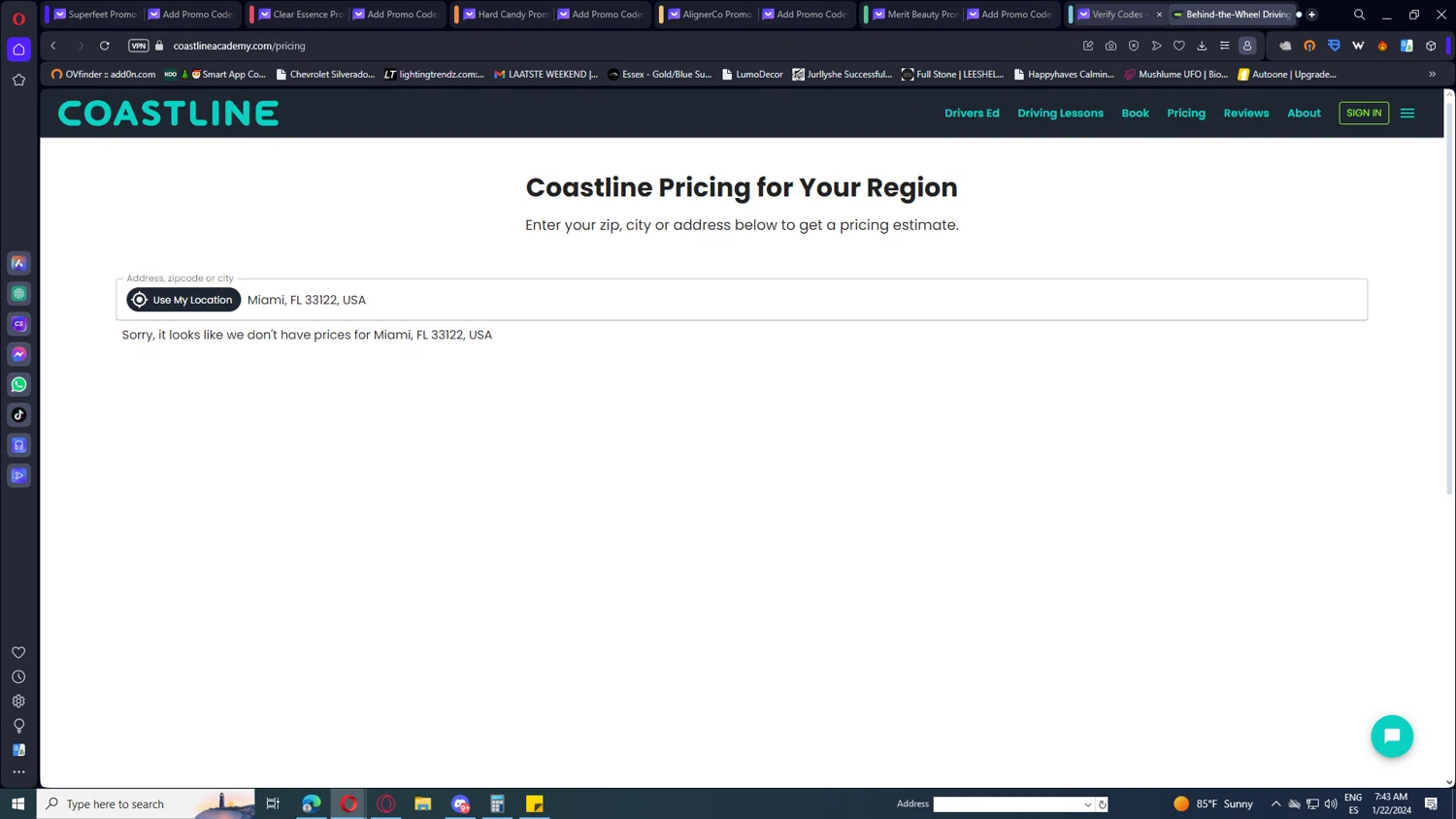Open Messenger in the Opera sidebar
1456x819 pixels.
(18, 354)
